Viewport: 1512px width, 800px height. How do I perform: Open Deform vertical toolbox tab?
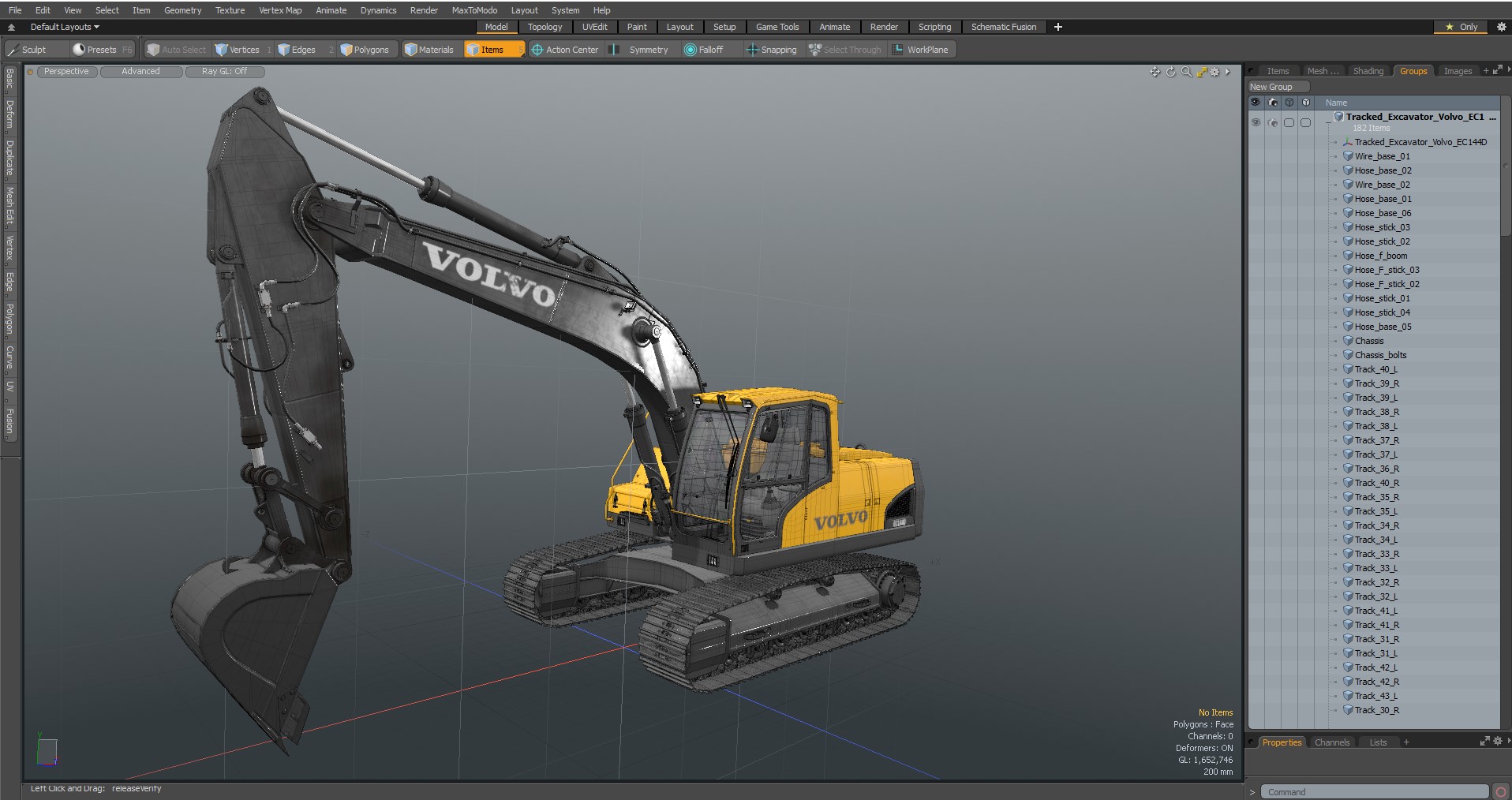point(10,115)
